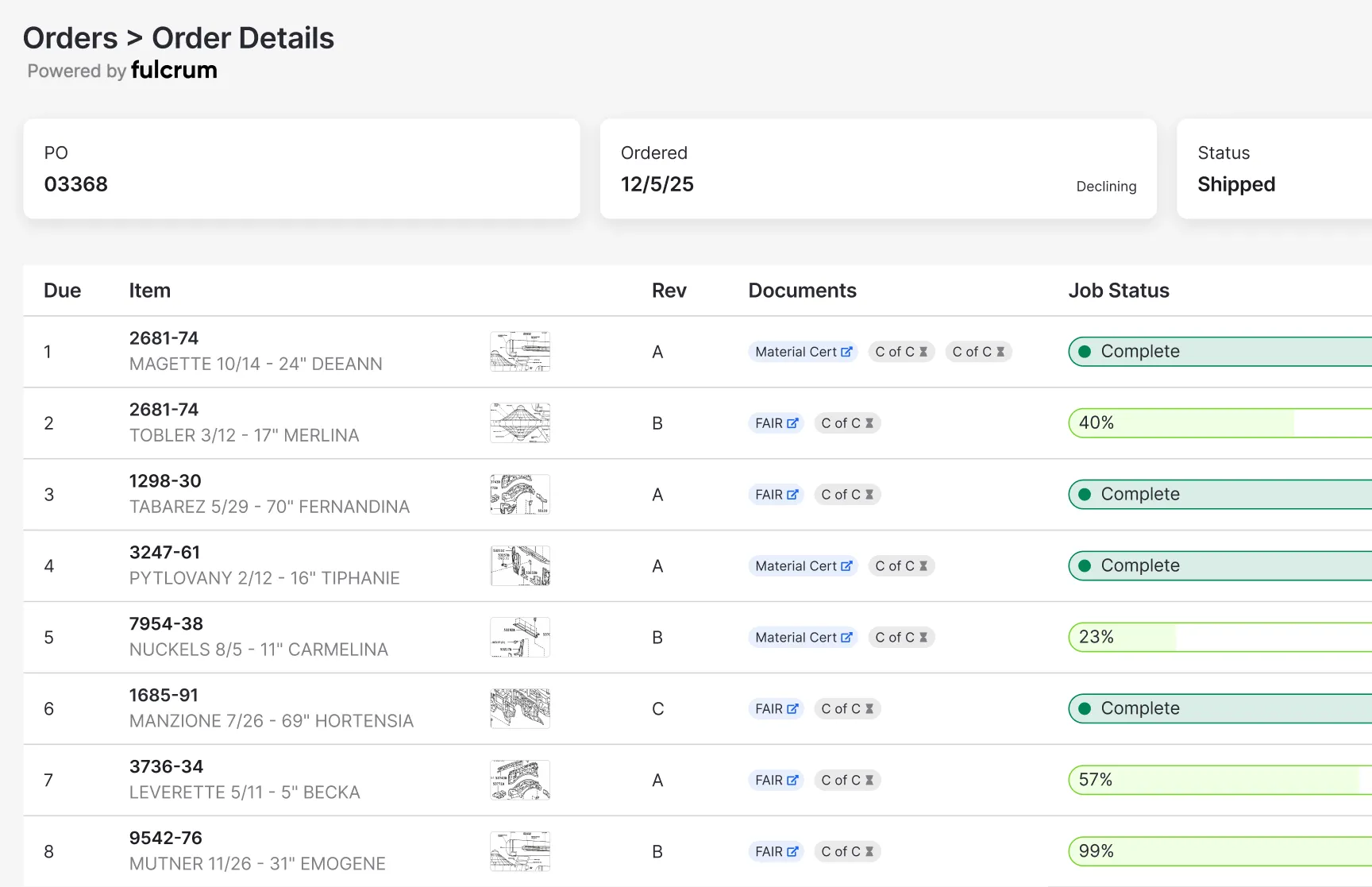This screenshot has width=1372, height=887.
Task: Click the 57% progress bar for LEVERETTE
Action: tap(1219, 781)
